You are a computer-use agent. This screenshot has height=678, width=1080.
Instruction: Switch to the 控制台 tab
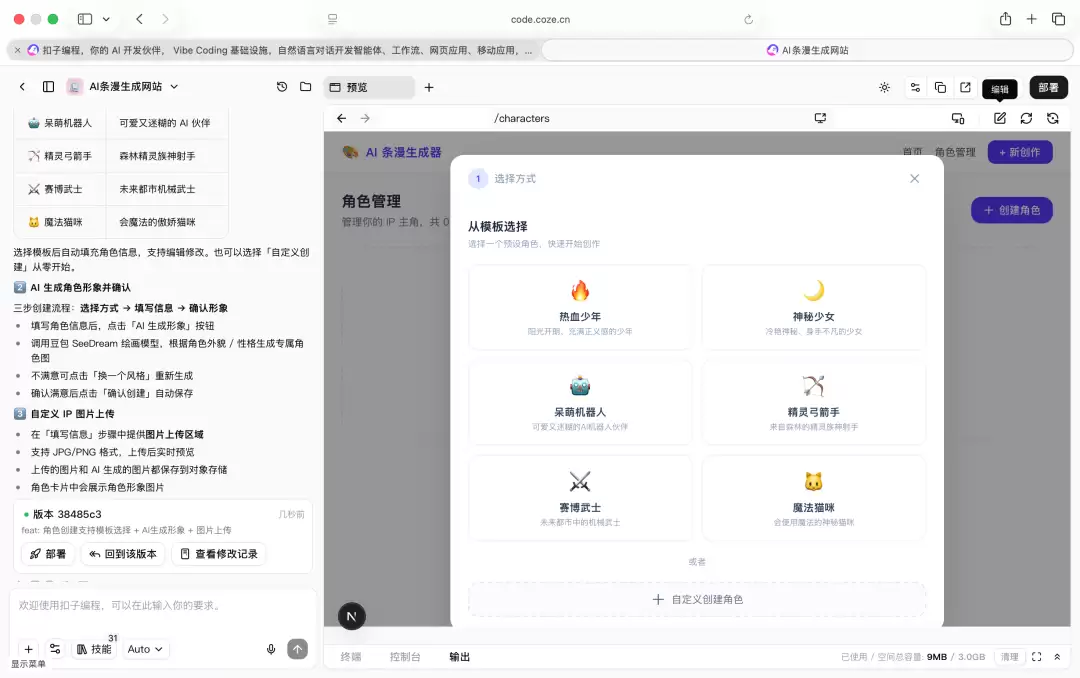pos(405,657)
